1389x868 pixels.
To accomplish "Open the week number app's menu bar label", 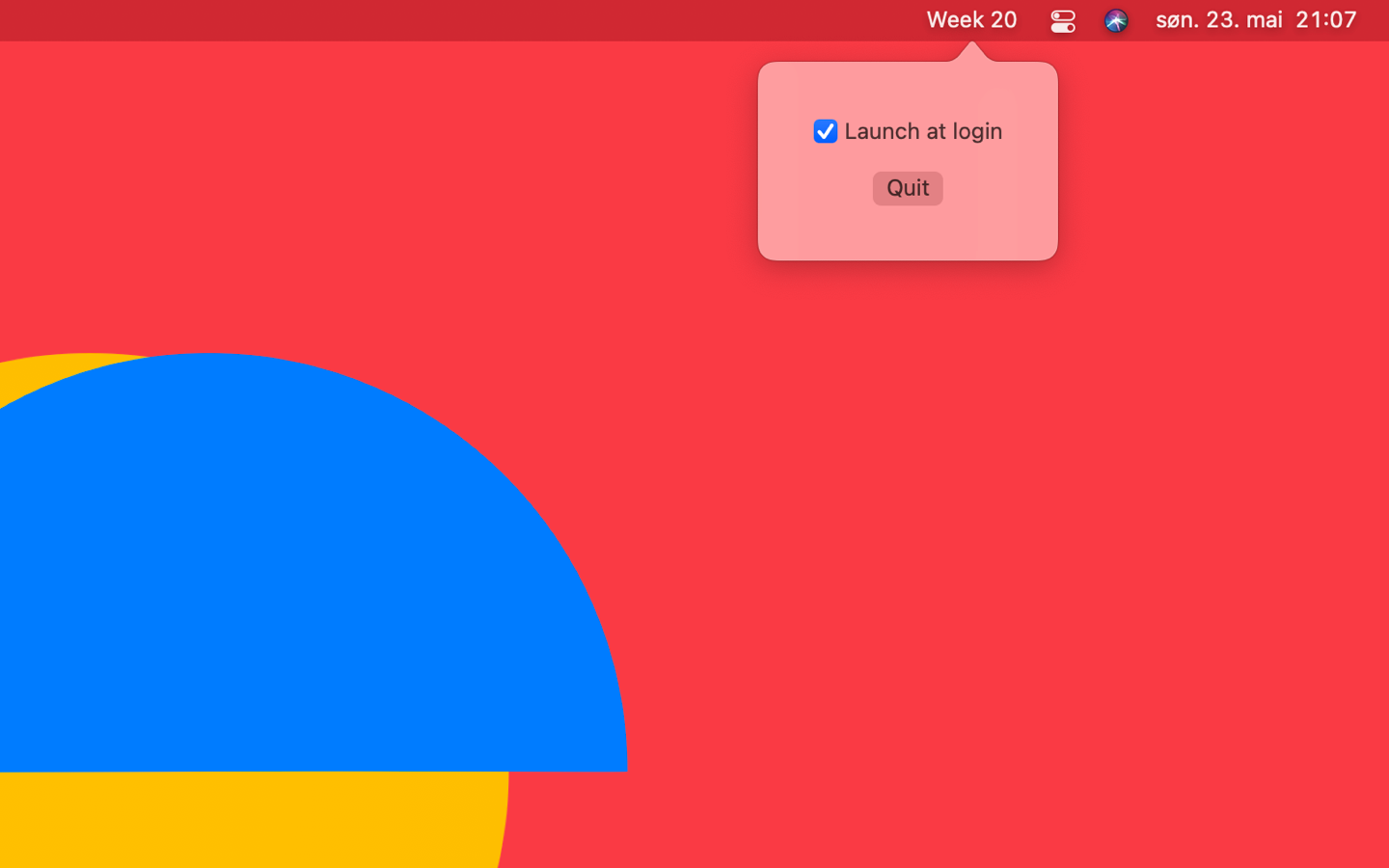I will [971, 19].
